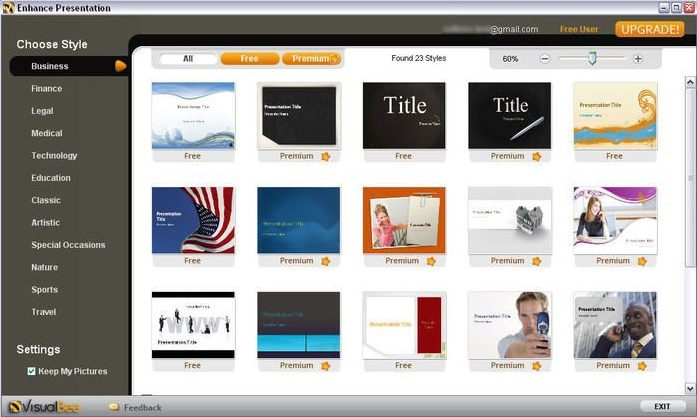The width and height of the screenshot is (697, 417).
Task: Open the Technology style category
Action: 54,156
